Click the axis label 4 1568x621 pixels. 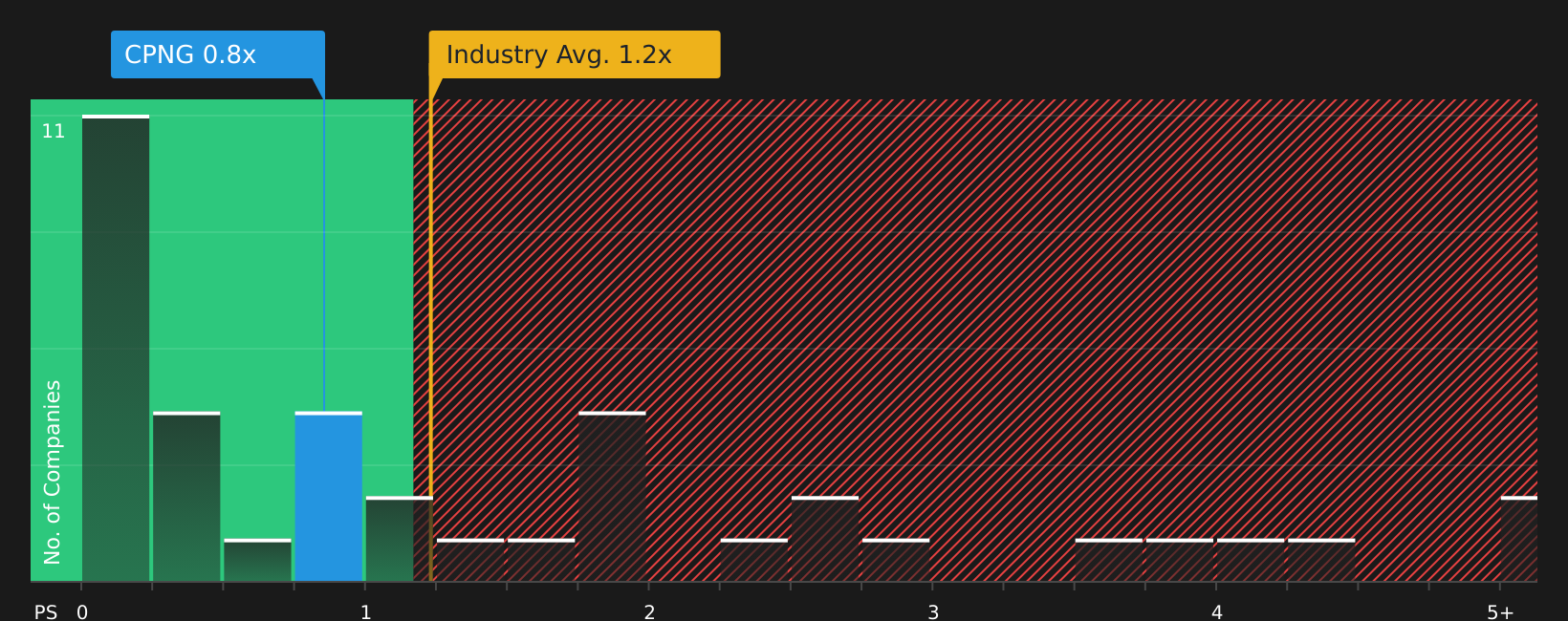1217,612
